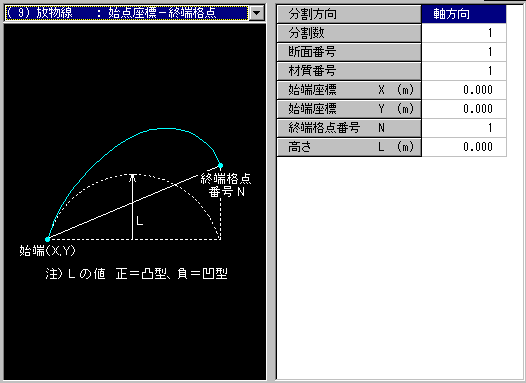The image size is (526, 383).
Task: Click the L height arrow in diagram
Action: coord(133,207)
